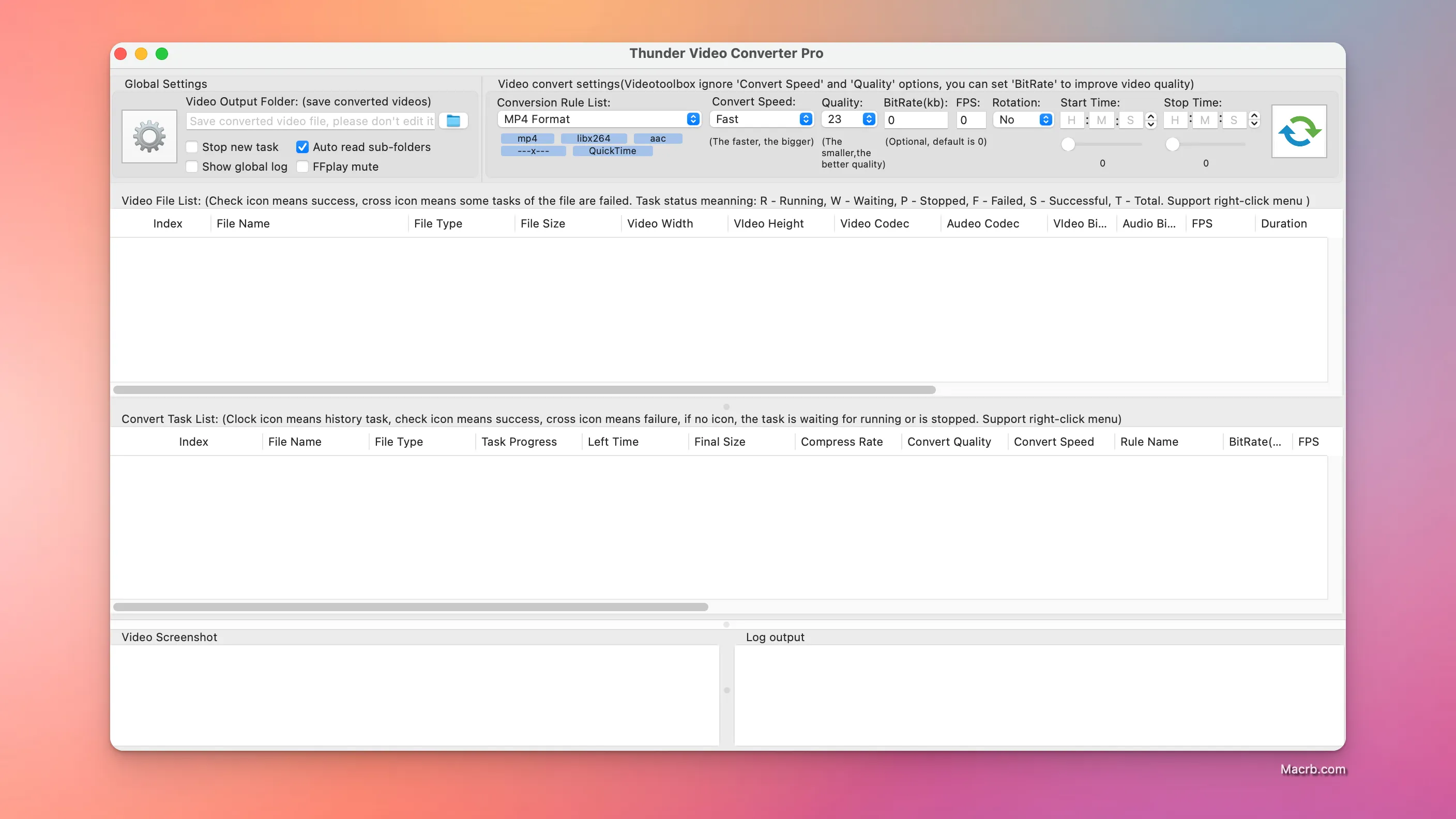Expand the Conversion Rule List dropdown
Image resolution: width=1456 pixels, height=819 pixels.
click(x=693, y=119)
